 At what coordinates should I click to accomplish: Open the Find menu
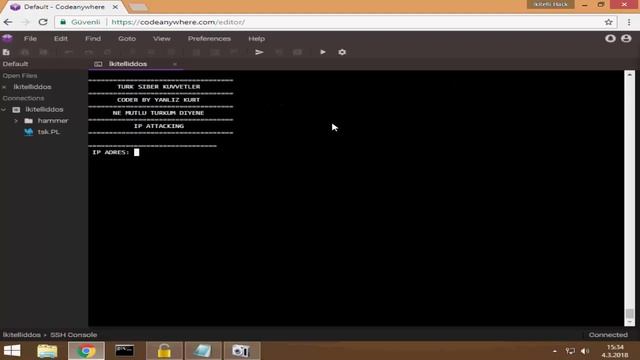pyautogui.click(x=93, y=38)
